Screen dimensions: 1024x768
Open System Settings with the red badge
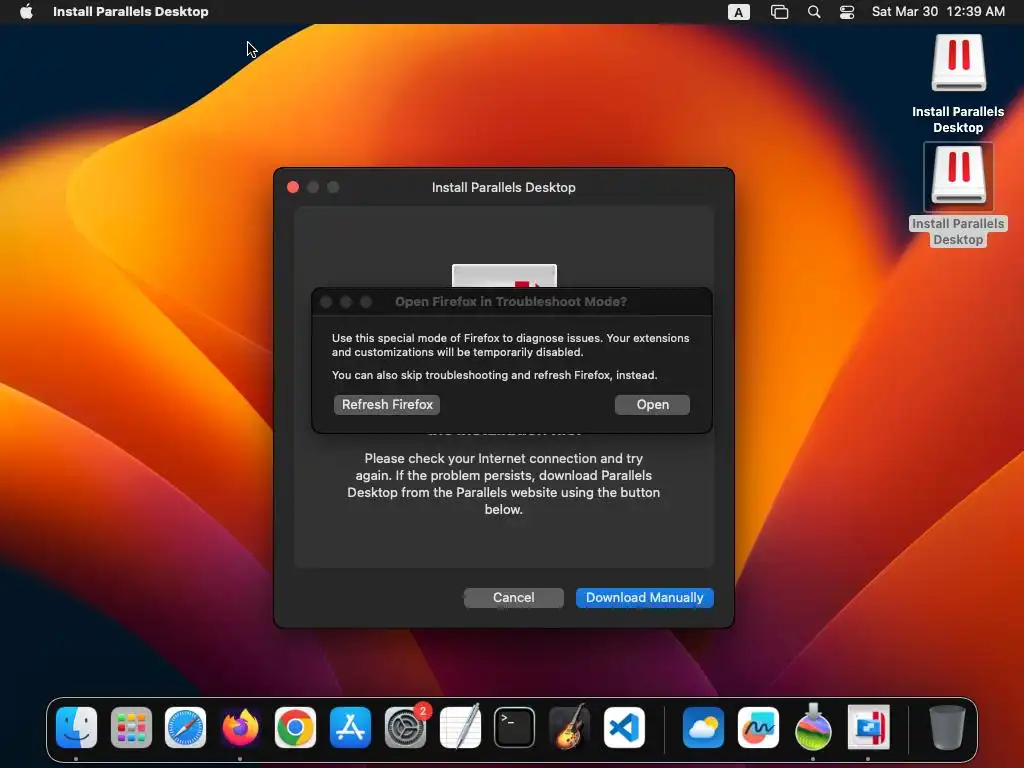405,727
